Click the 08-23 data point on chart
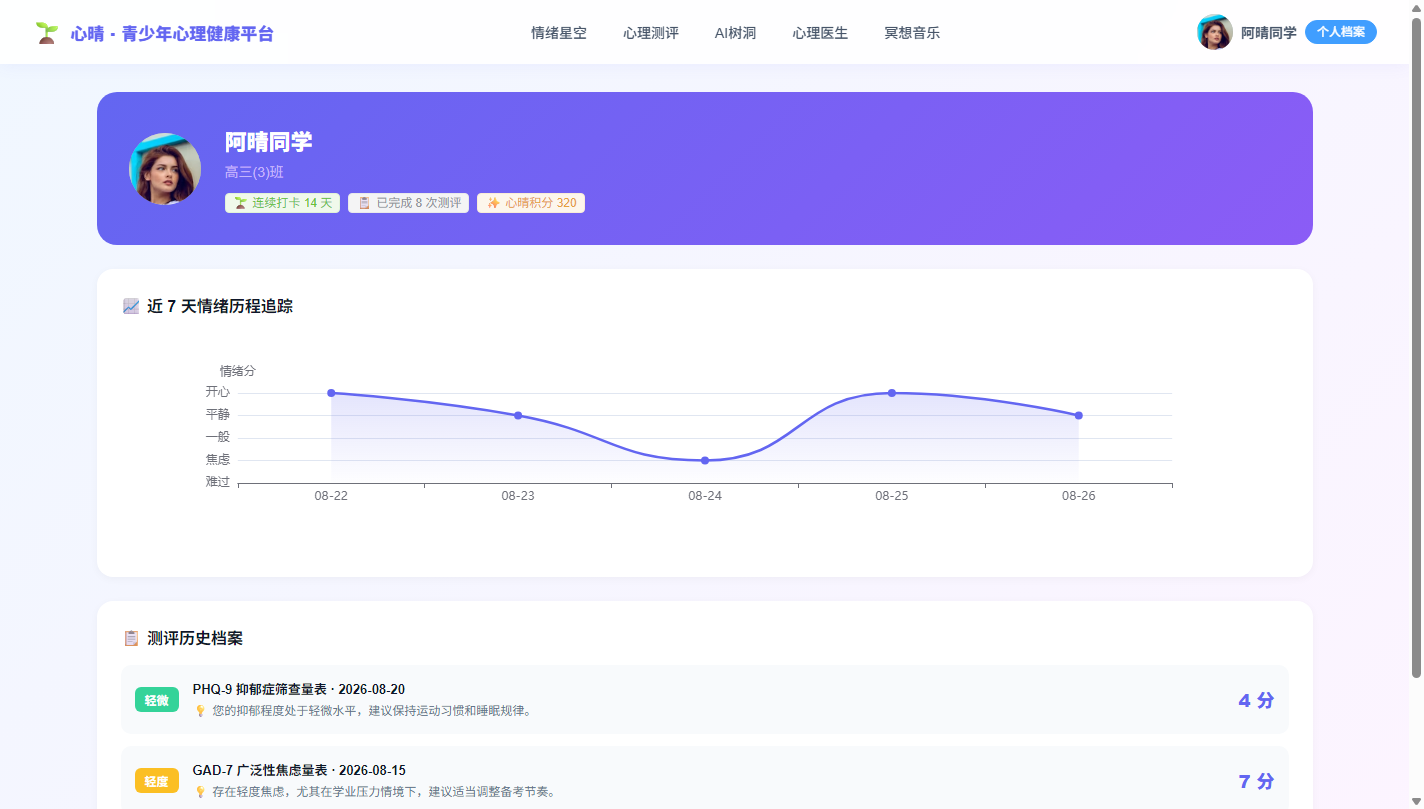 coord(518,415)
